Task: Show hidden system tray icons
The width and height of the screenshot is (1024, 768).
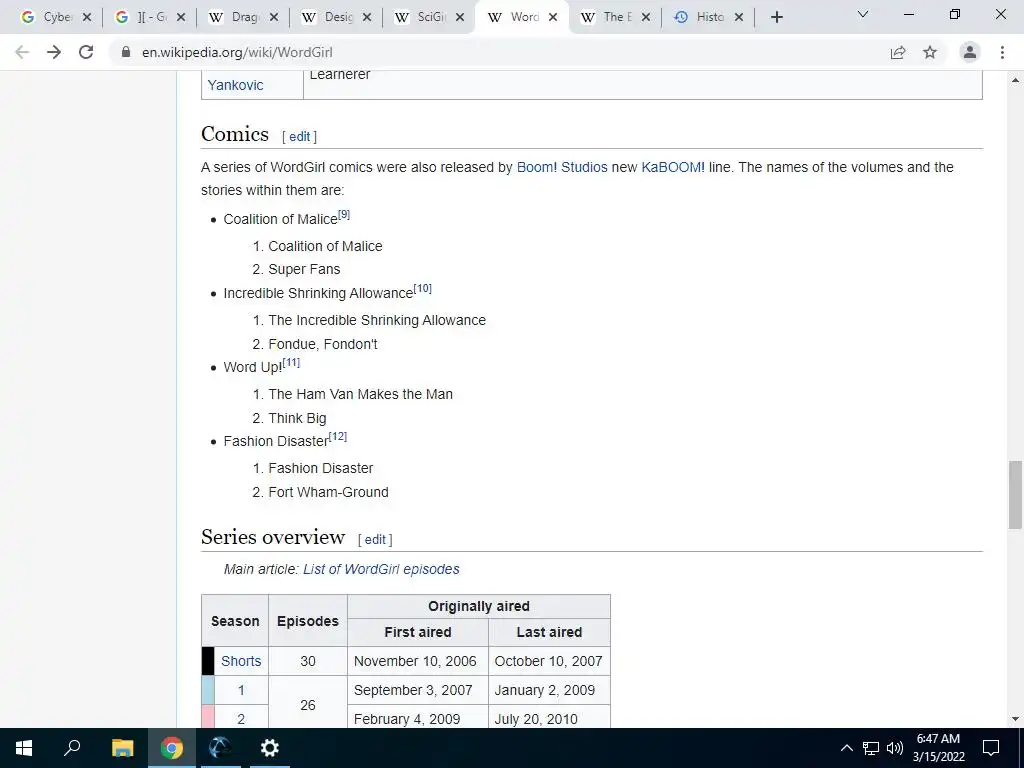Action: click(846, 748)
